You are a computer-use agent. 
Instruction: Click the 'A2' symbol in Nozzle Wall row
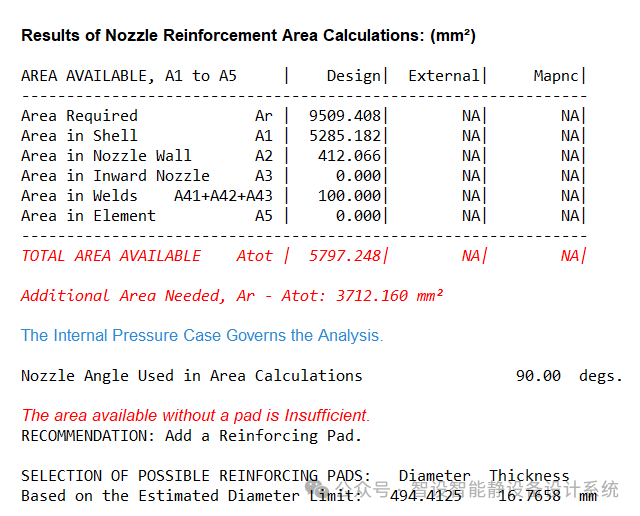(x=264, y=156)
